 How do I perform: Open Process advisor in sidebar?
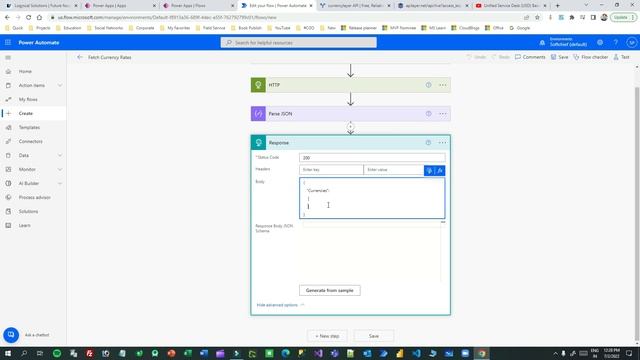point(34,198)
